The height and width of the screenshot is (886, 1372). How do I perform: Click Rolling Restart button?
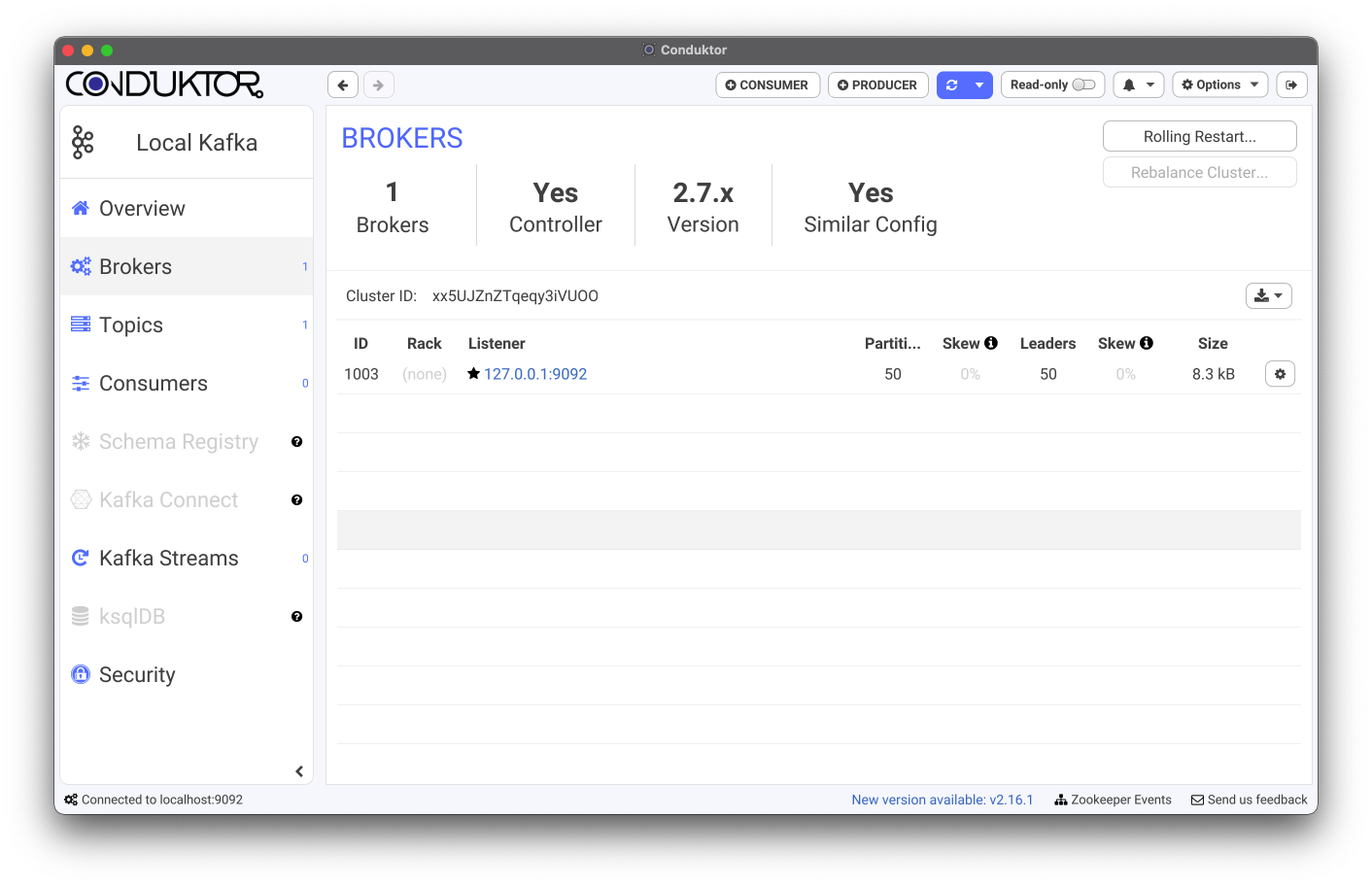tap(1200, 136)
